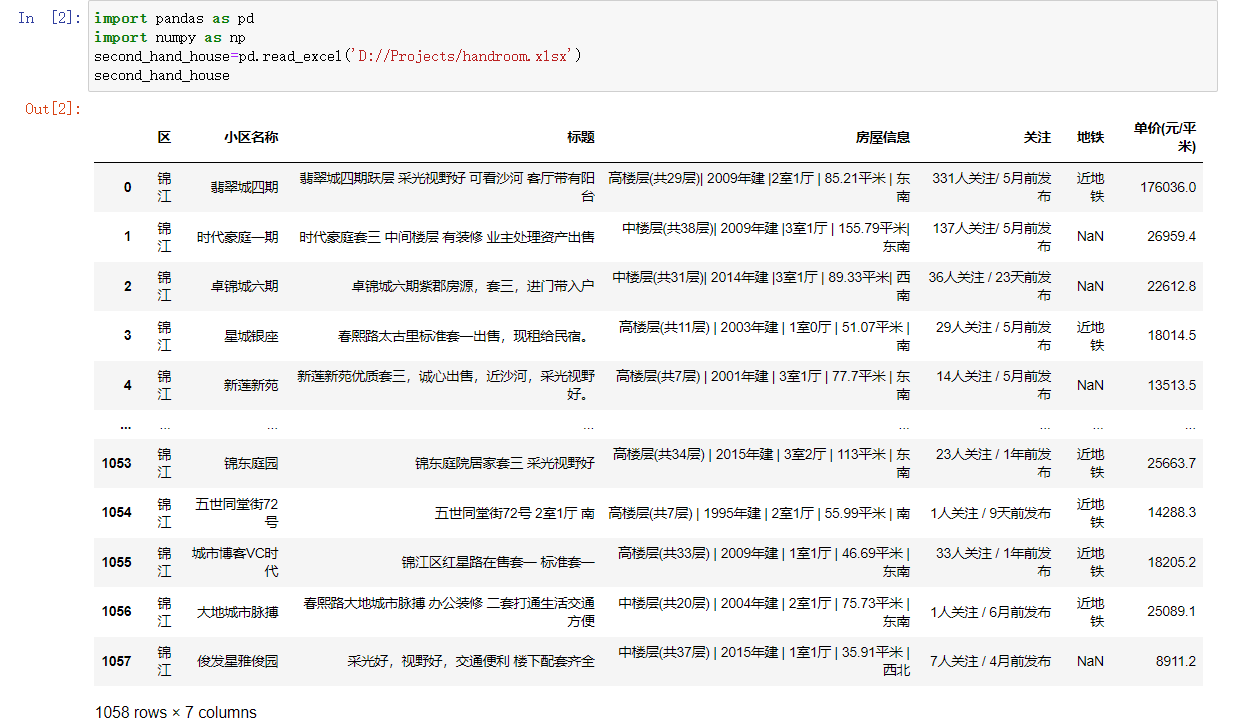The height and width of the screenshot is (723, 1237).
Task: Click the 地铁 column header
Action: point(1089,137)
